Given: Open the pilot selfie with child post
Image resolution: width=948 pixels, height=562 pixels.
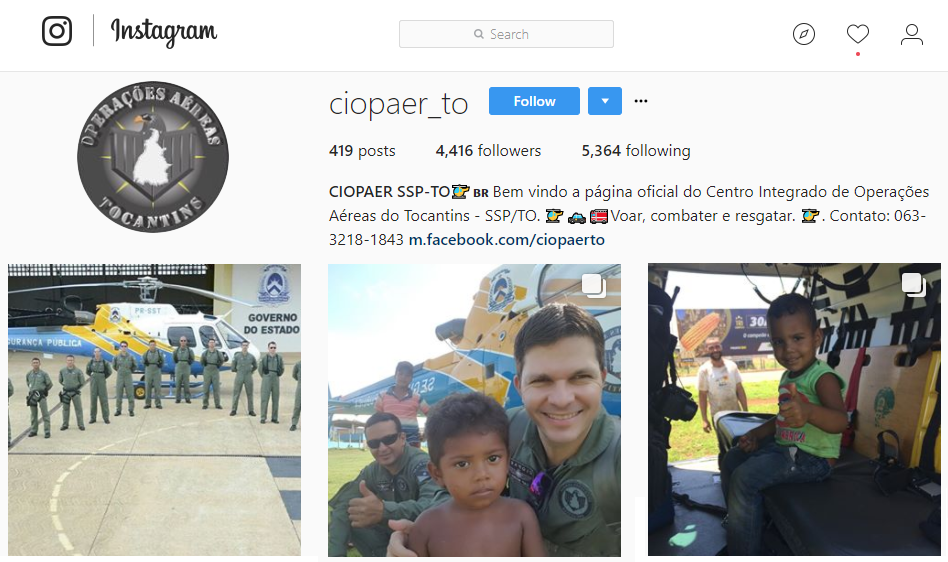Looking at the screenshot, I should coord(474,410).
